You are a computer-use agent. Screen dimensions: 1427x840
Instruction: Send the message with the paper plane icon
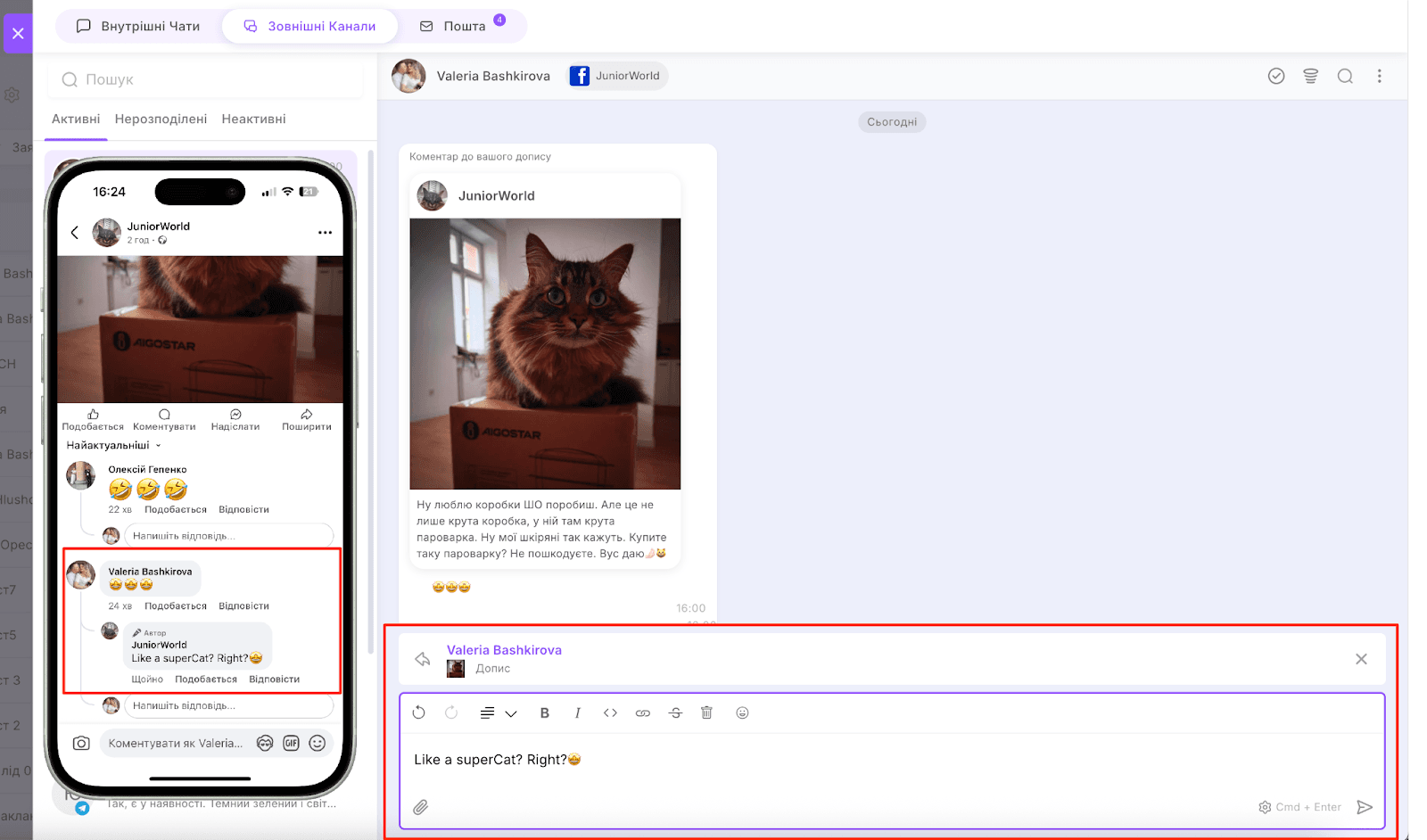1365,807
